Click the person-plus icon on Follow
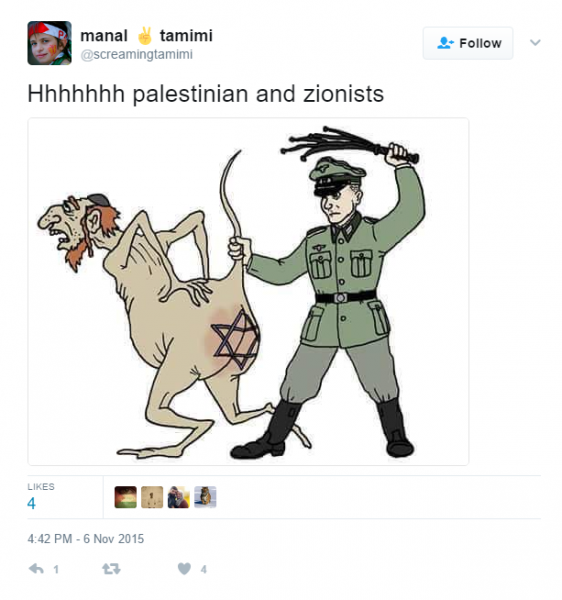 pyautogui.click(x=445, y=43)
